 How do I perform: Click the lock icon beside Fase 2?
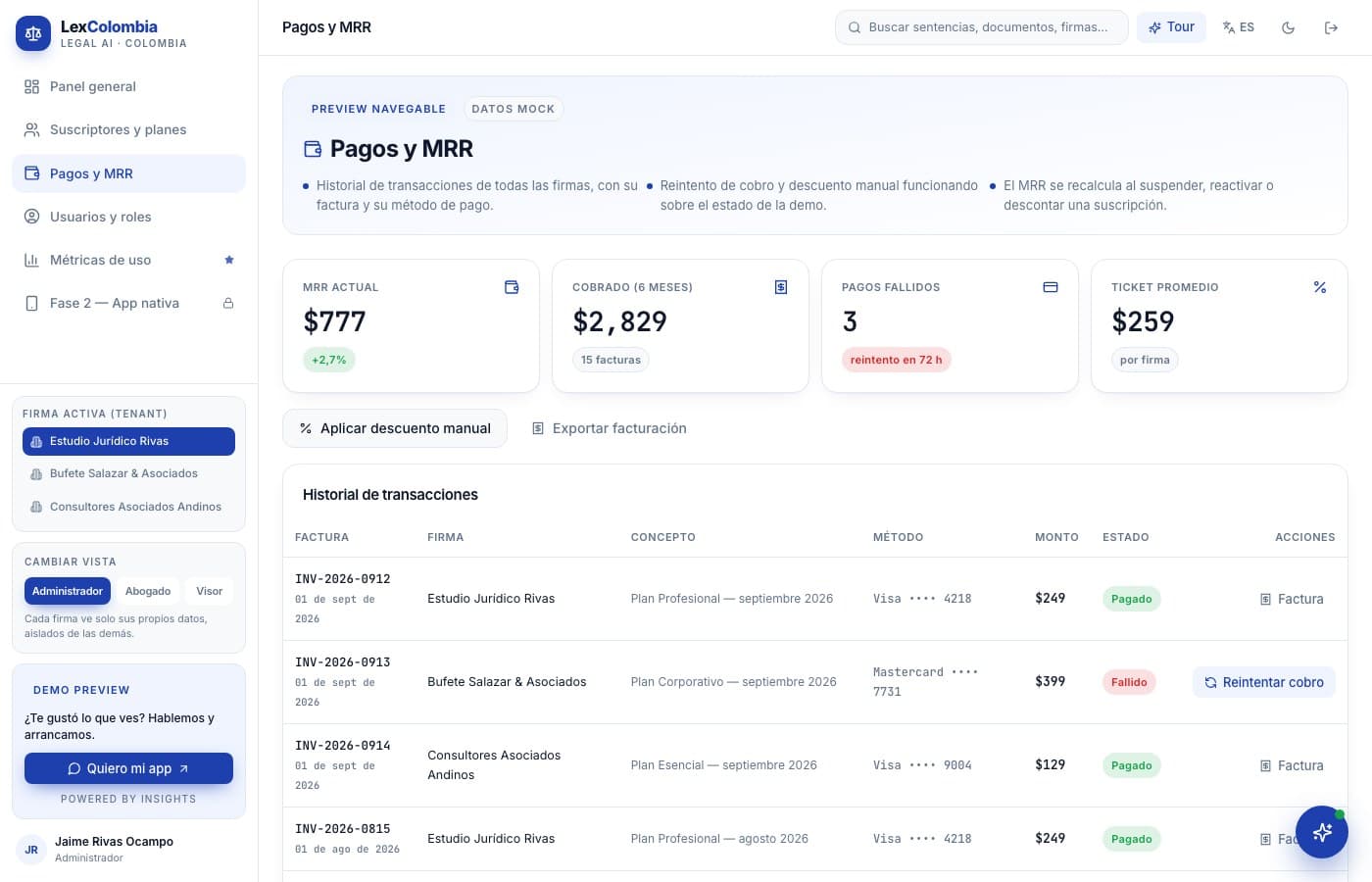(228, 303)
